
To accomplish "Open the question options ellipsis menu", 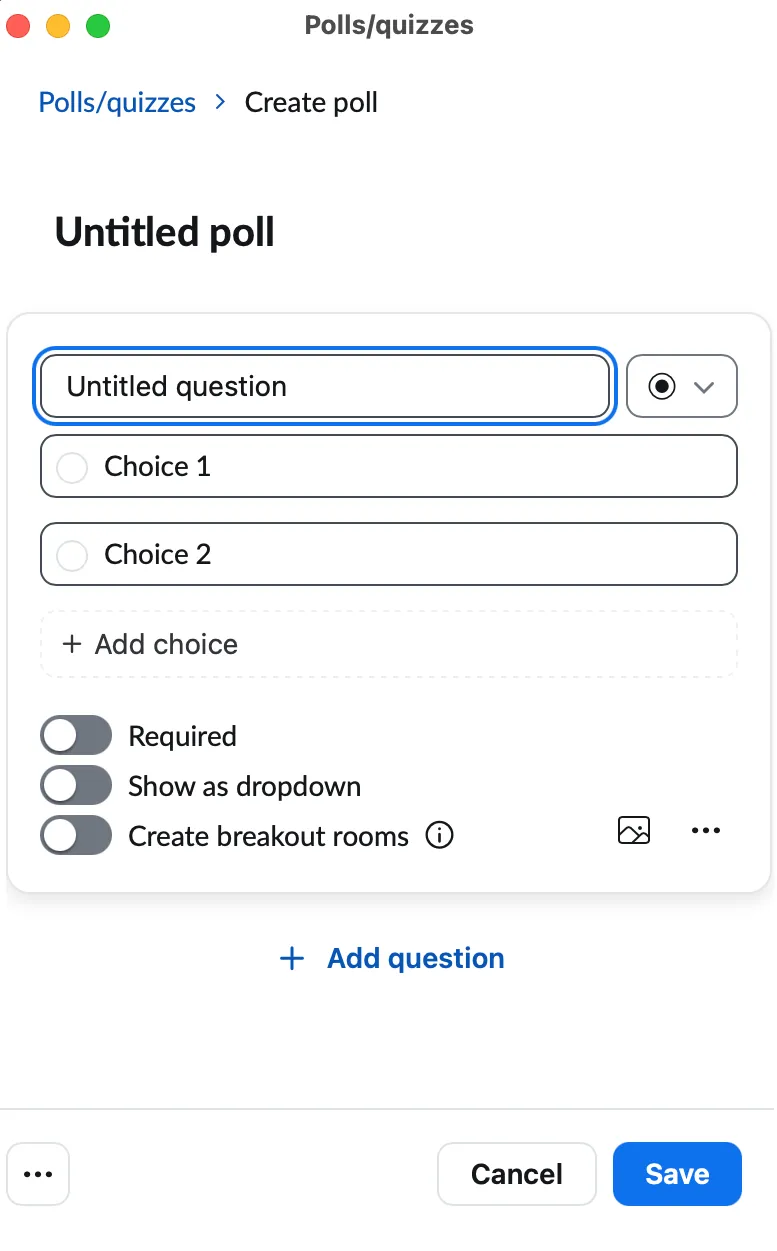I will coord(706,830).
